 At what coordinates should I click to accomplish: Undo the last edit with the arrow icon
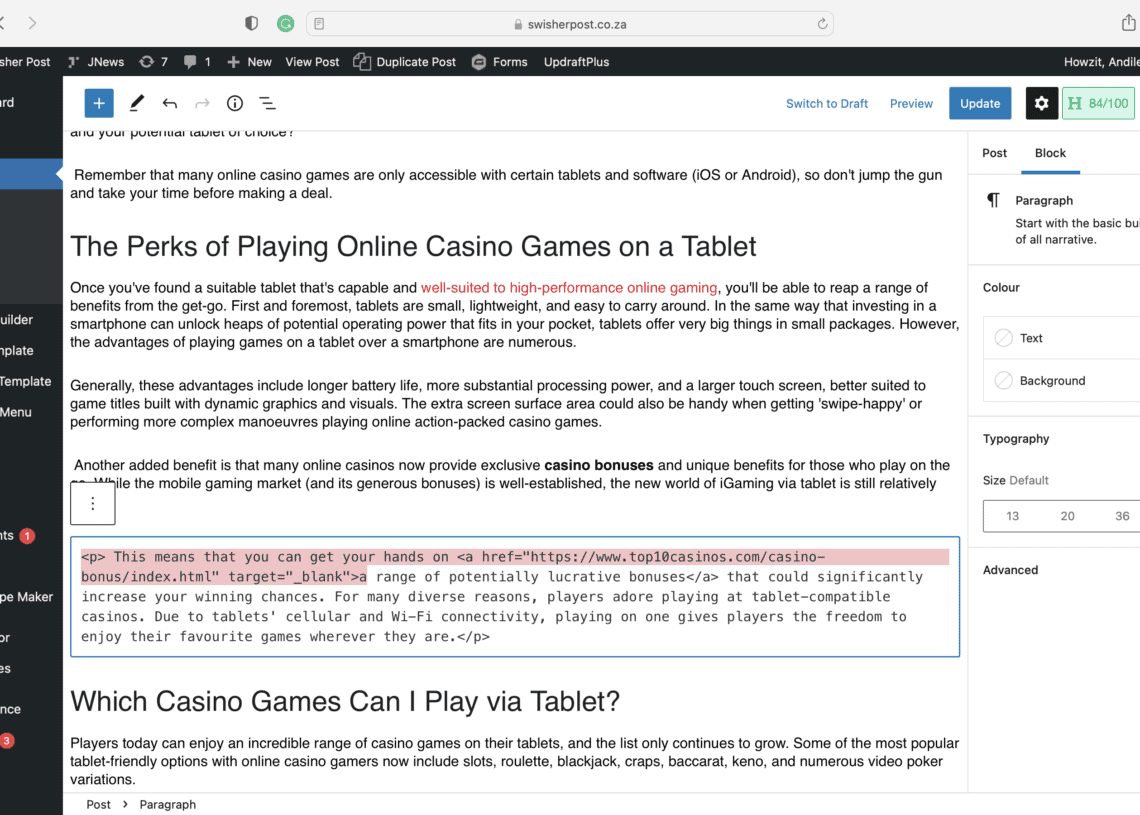pyautogui.click(x=170, y=103)
